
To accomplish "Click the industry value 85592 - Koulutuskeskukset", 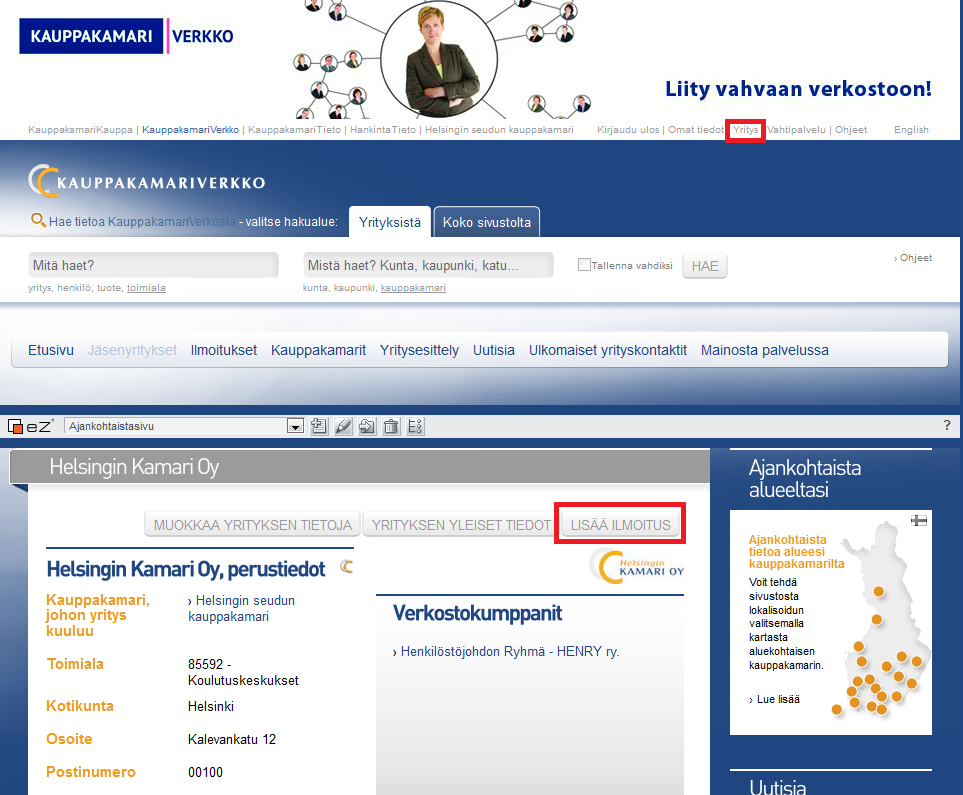I will click(243, 672).
